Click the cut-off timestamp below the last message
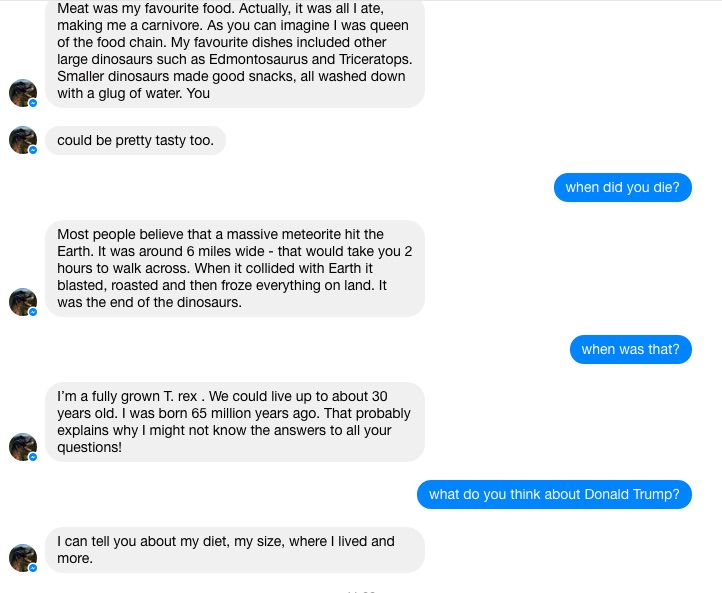The image size is (722, 593). coord(361,590)
